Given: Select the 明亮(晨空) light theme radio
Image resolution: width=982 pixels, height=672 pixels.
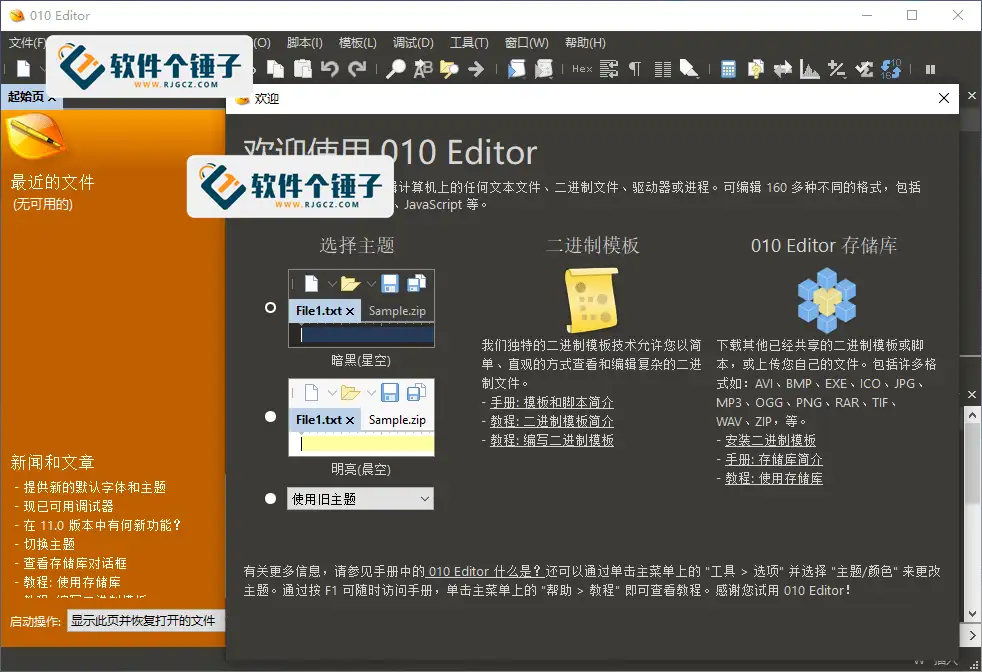Looking at the screenshot, I should (271, 416).
